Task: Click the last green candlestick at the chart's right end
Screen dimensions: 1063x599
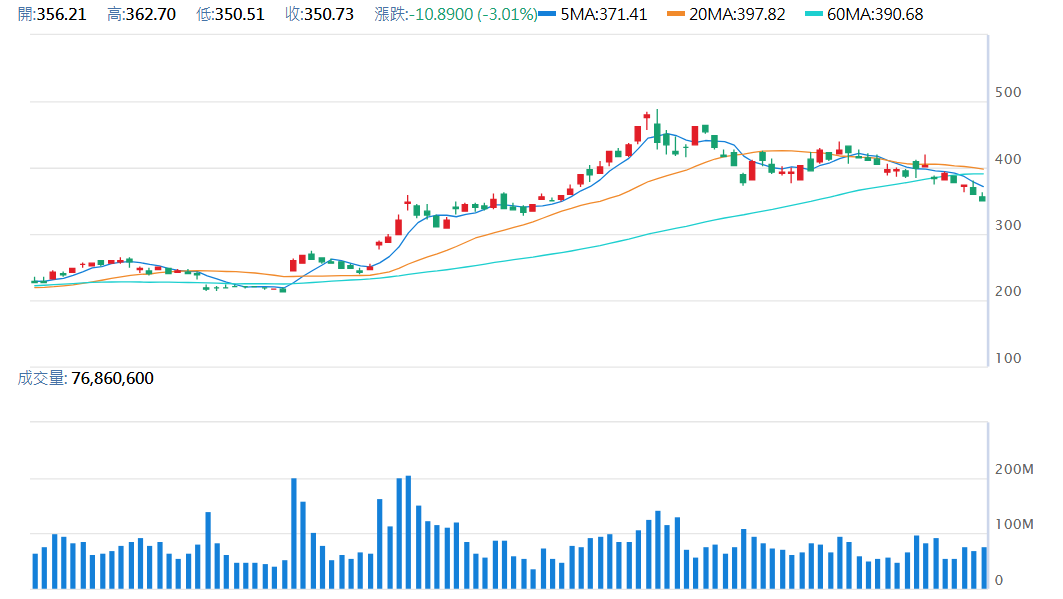Action: [982, 197]
